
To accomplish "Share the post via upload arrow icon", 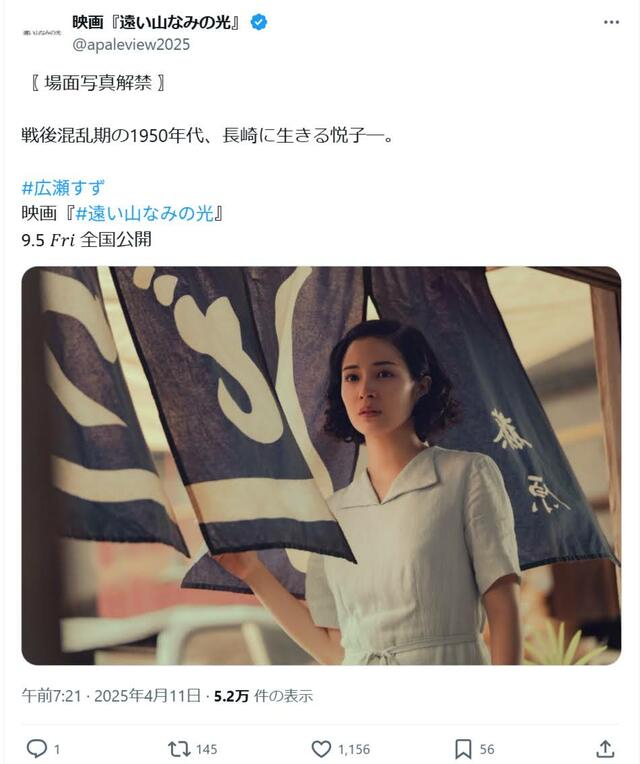I will pyautogui.click(x=604, y=749).
